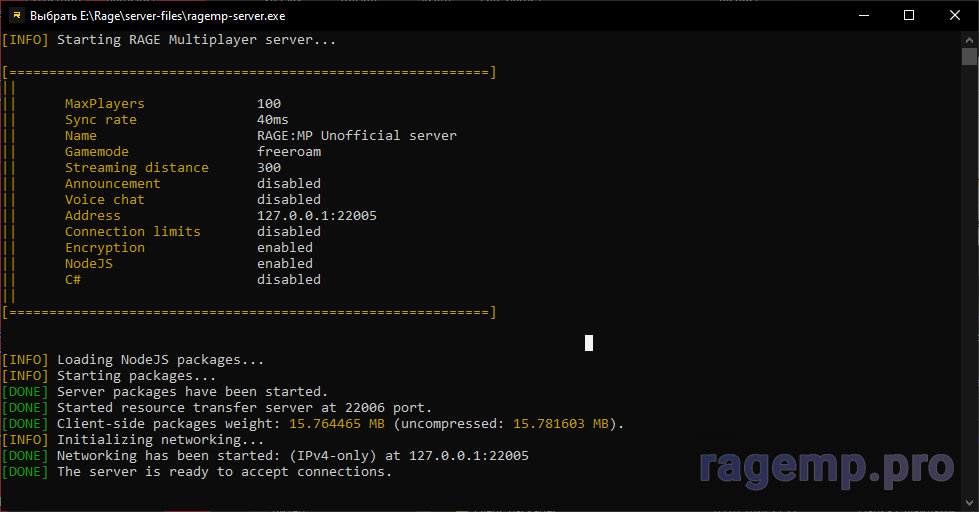
Task: Click the white block text cursor
Action: point(589,343)
